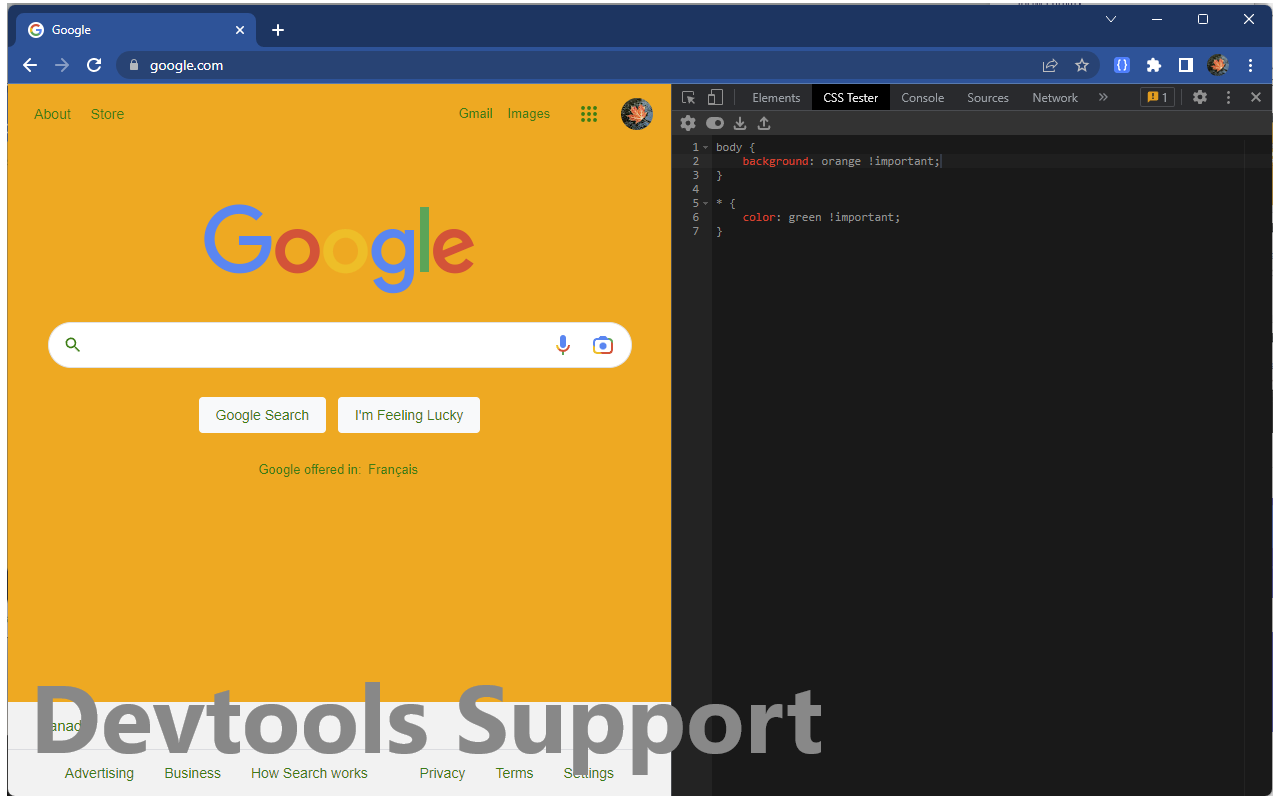Open the Chrome profile avatar in toolbar

tap(1218, 65)
